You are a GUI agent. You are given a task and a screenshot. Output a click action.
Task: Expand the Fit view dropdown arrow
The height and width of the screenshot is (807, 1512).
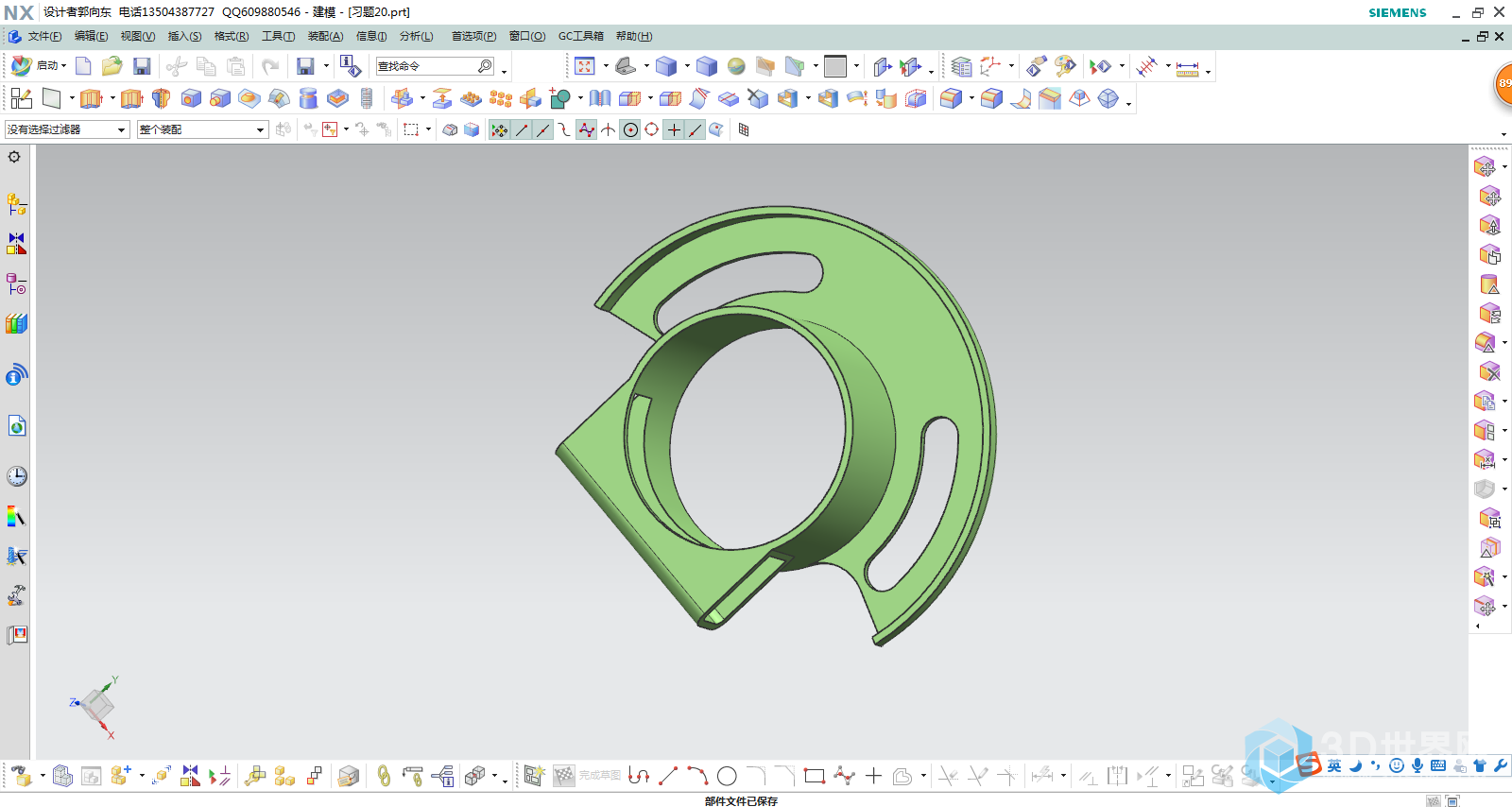606,66
